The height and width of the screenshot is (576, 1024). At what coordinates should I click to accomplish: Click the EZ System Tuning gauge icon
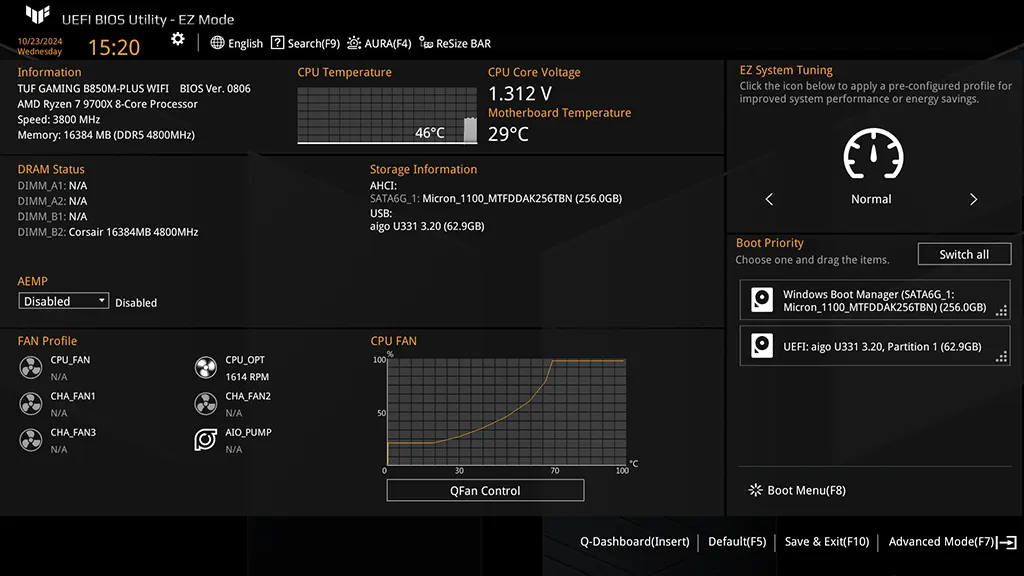[873, 155]
